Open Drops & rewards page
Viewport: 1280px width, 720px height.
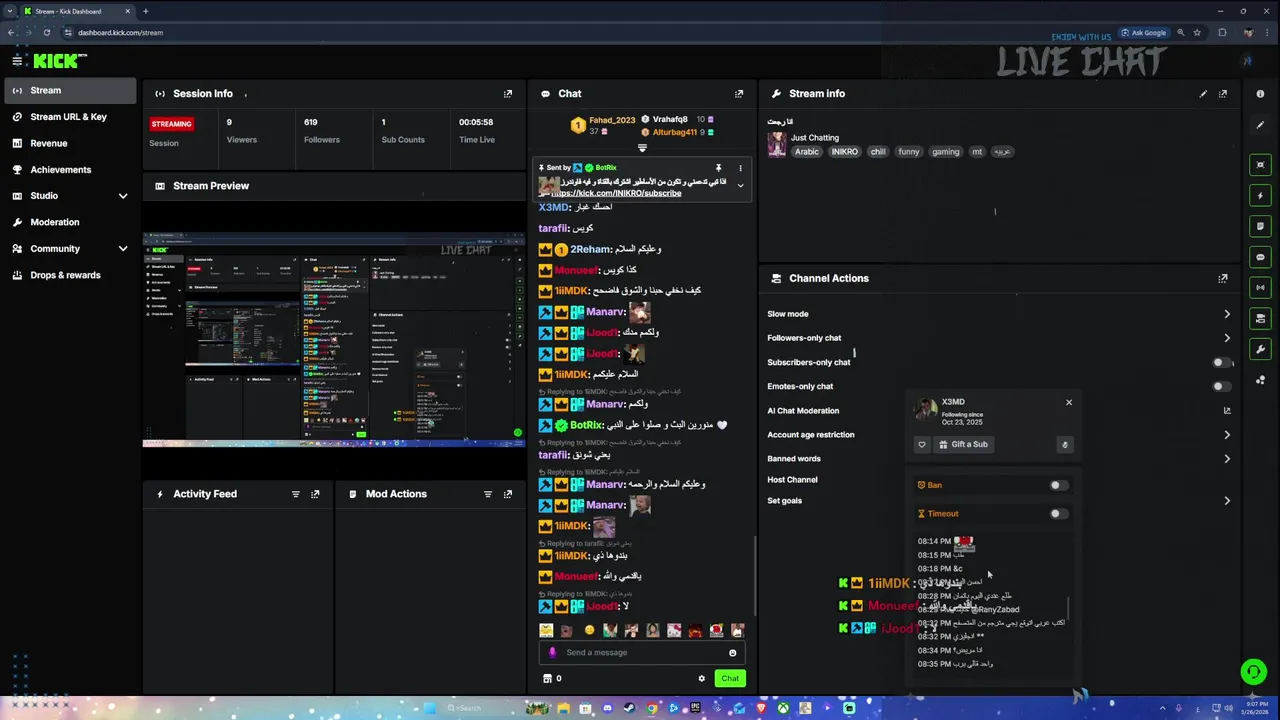69,275
